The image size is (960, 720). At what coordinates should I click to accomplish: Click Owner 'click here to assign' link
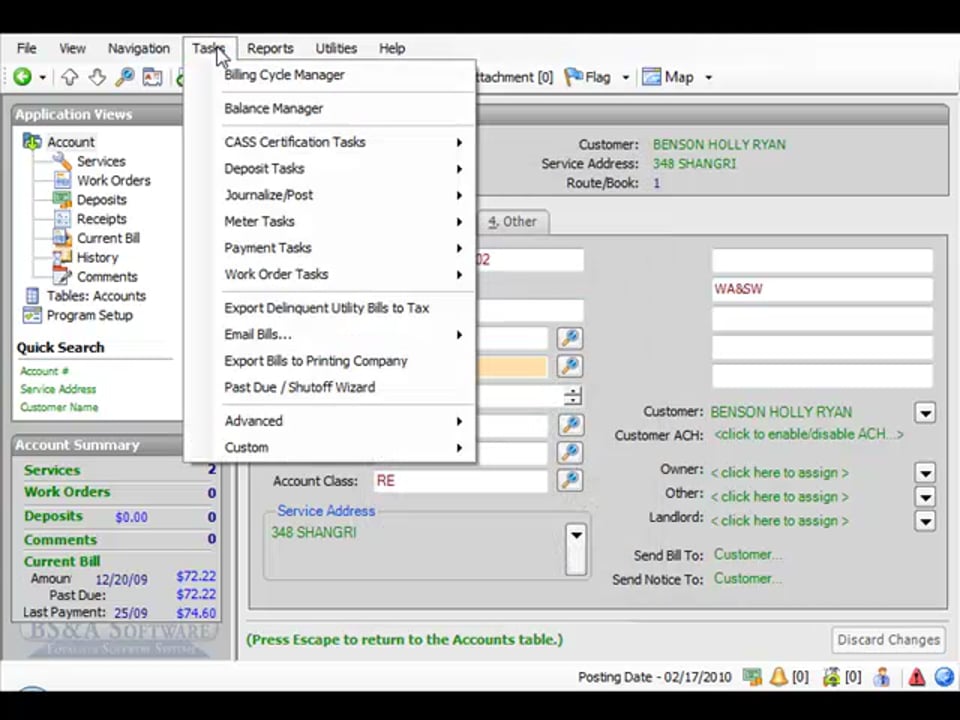779,473
